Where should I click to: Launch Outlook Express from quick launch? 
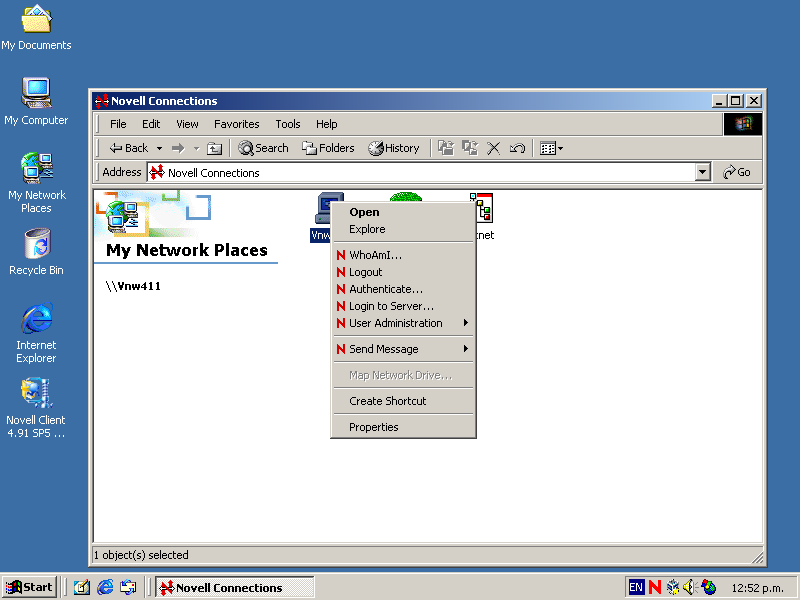[128, 587]
